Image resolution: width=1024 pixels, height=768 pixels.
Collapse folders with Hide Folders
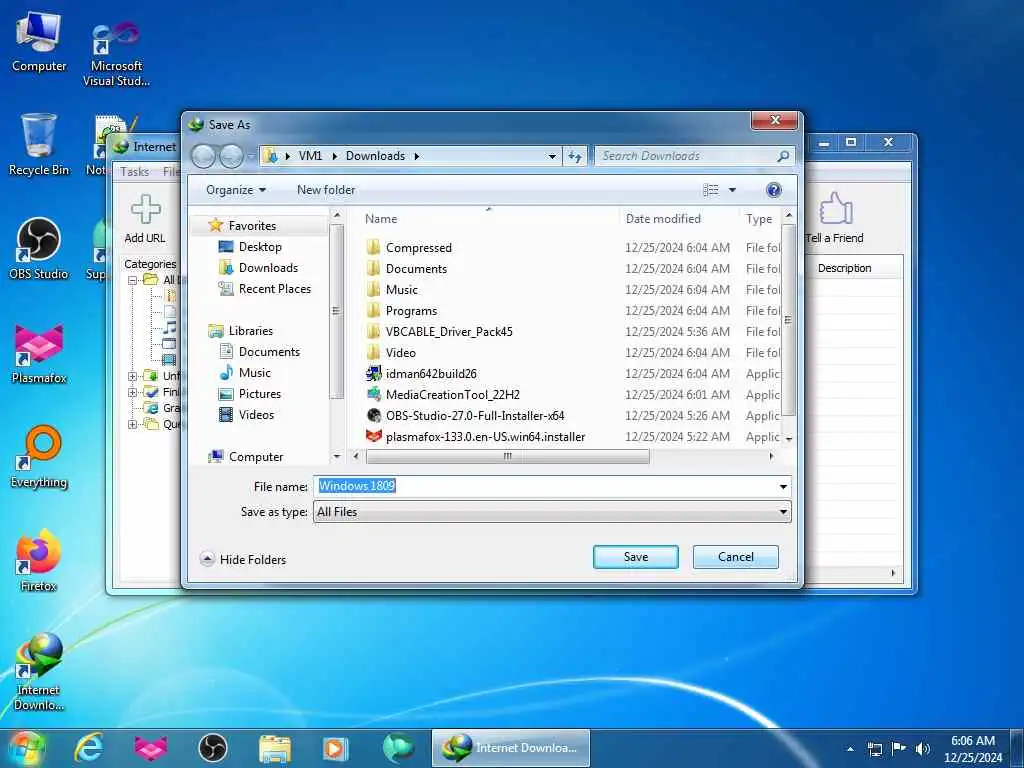pyautogui.click(x=243, y=560)
